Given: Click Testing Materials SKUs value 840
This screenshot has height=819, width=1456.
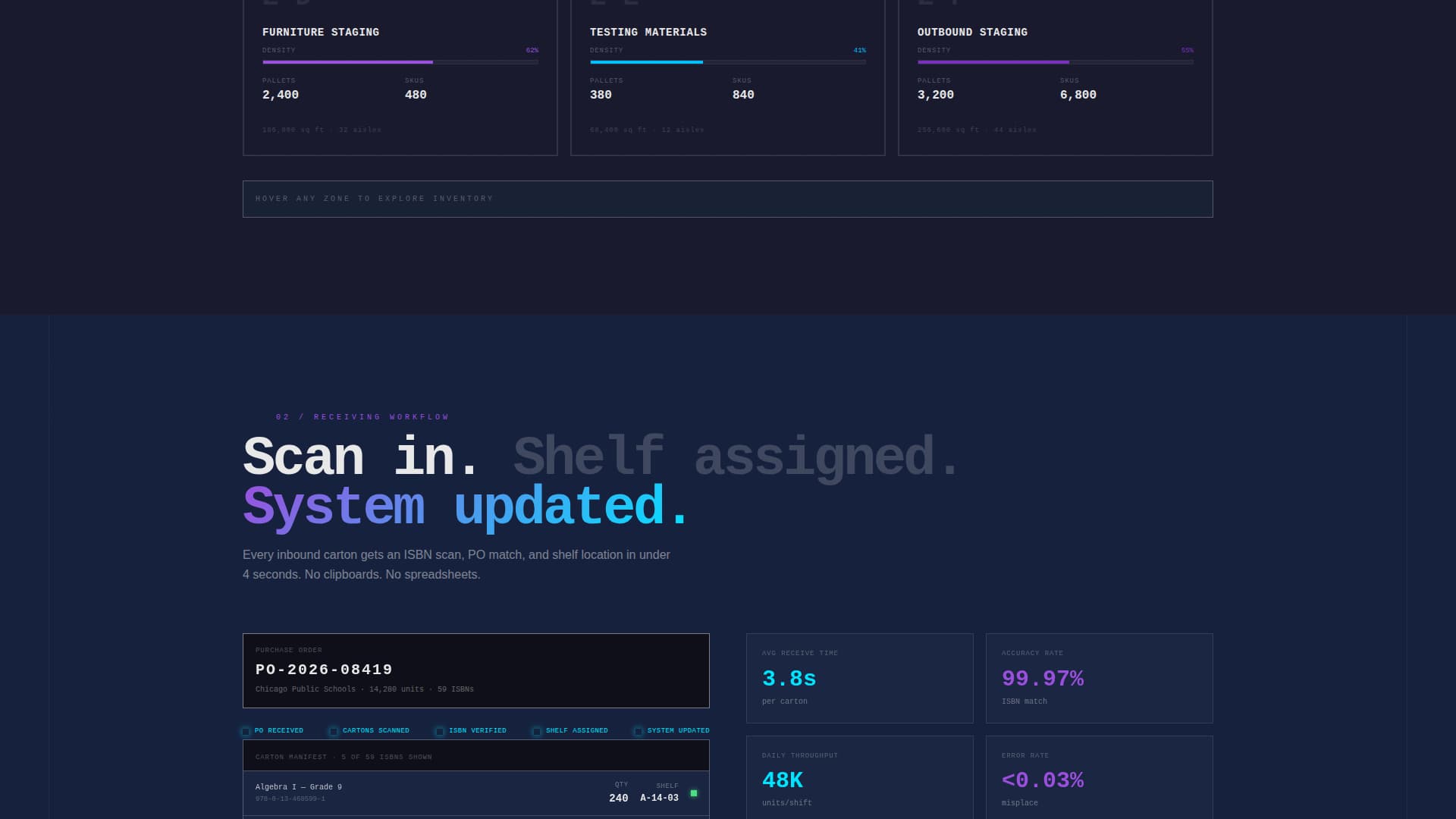Looking at the screenshot, I should pos(743,95).
